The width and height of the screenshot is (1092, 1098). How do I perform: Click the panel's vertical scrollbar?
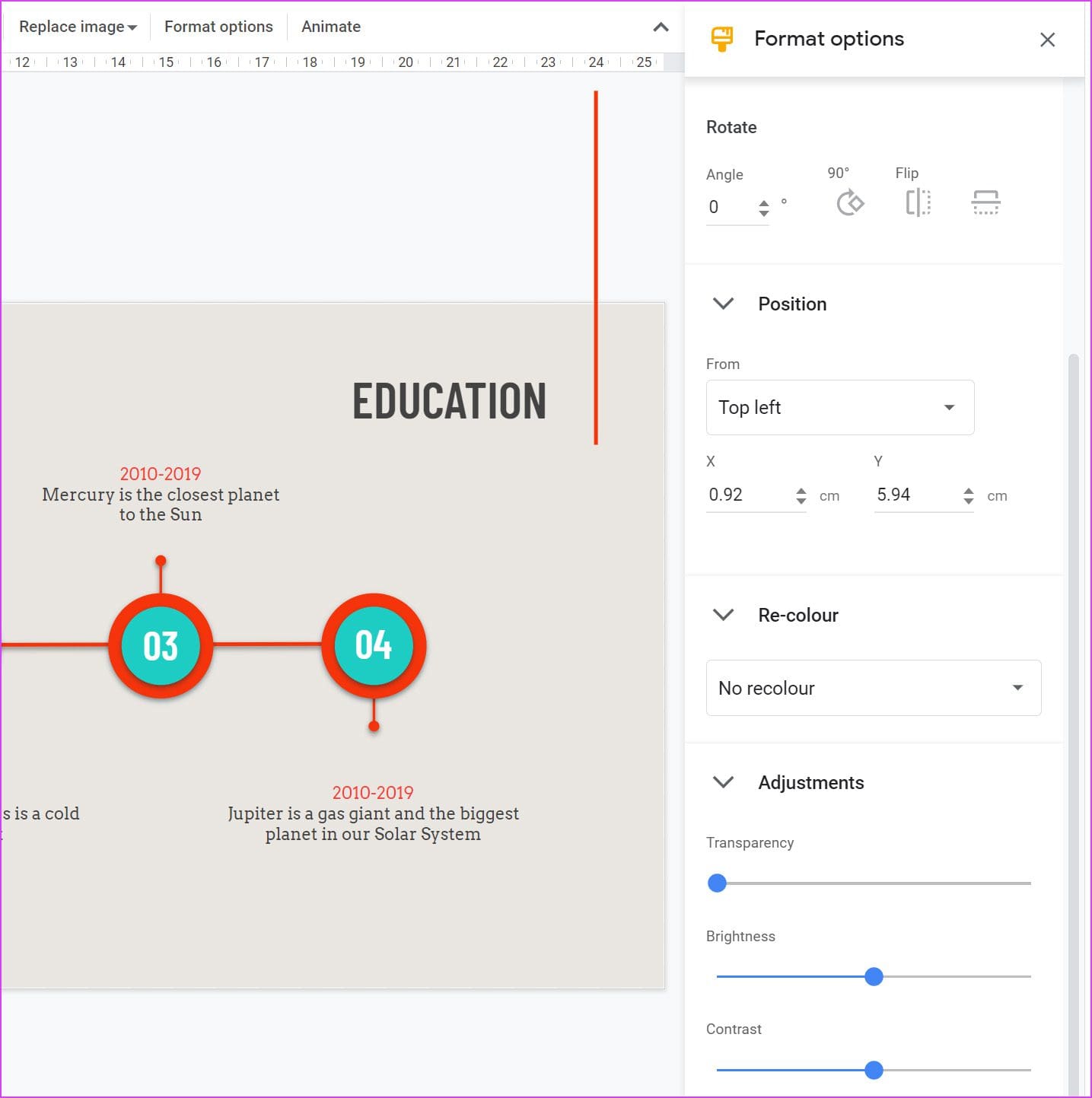(x=1073, y=723)
